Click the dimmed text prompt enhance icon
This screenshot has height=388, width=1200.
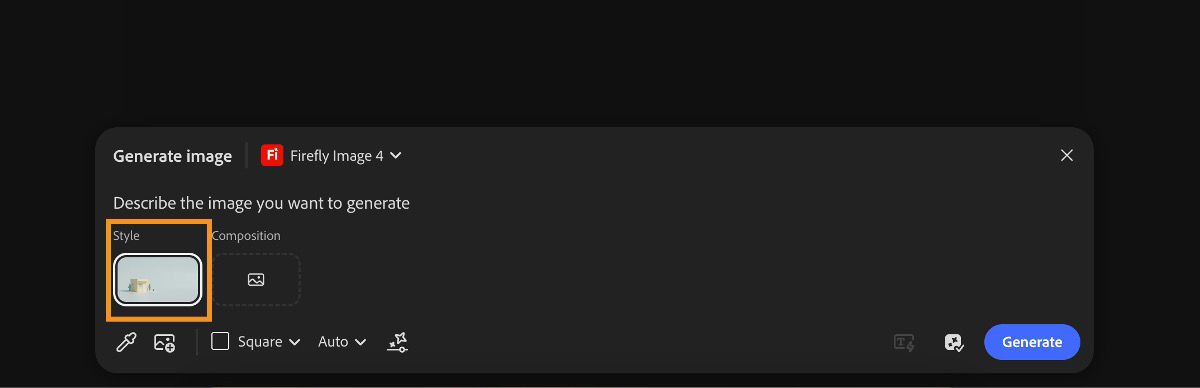tap(905, 342)
